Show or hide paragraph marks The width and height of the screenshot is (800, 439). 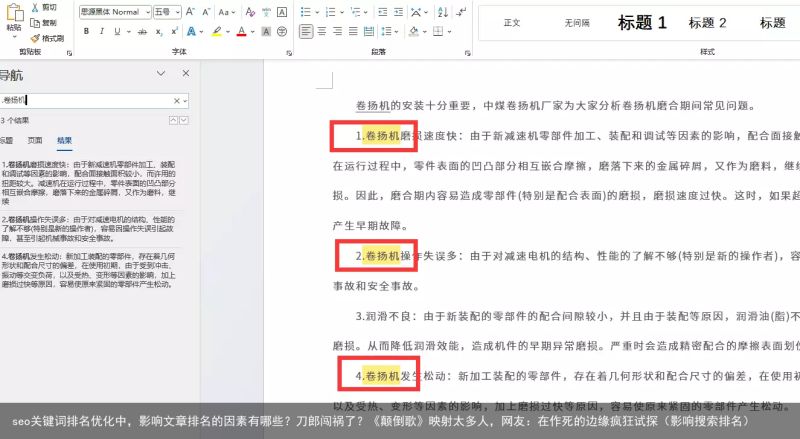[461, 11]
